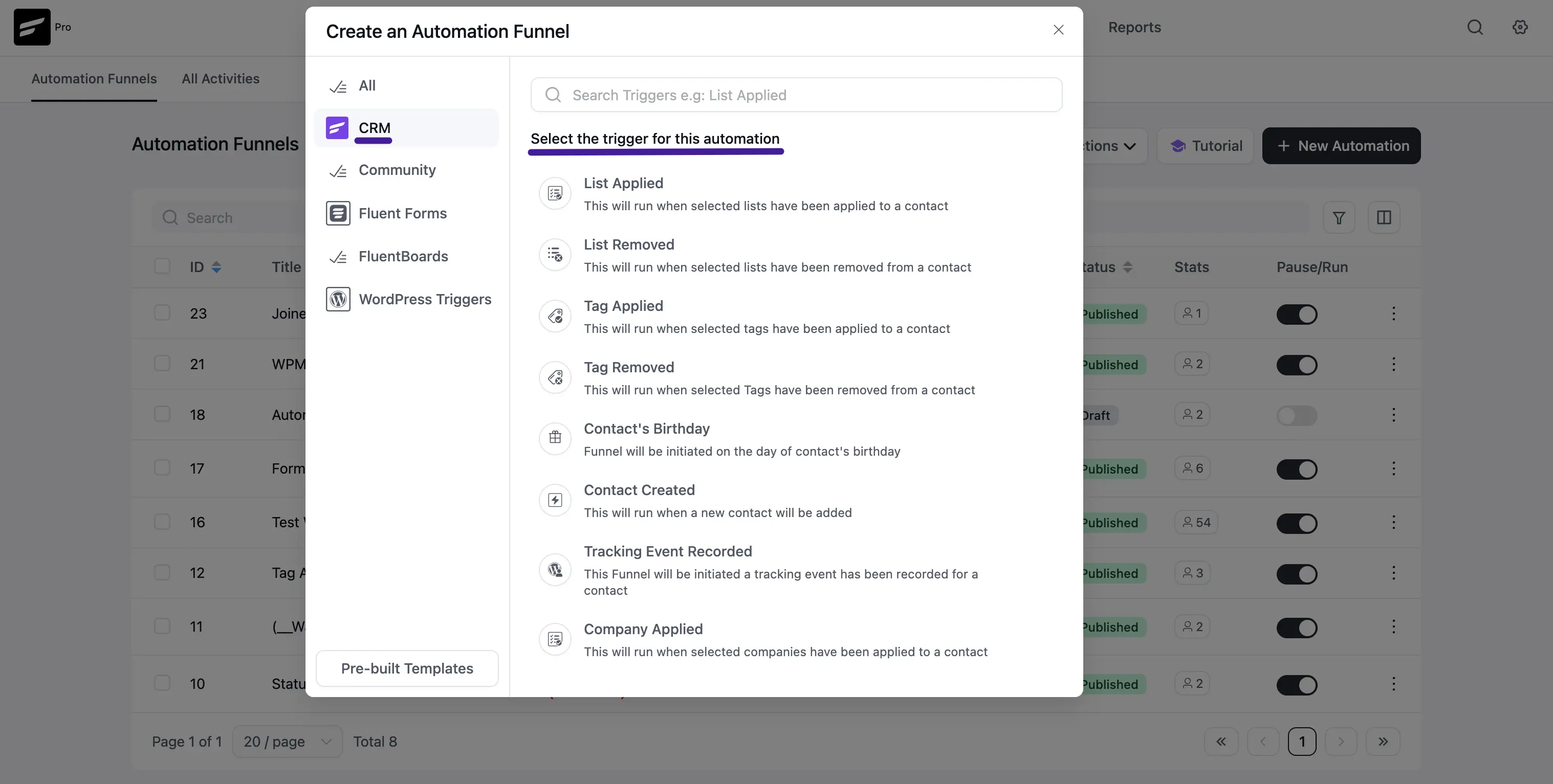Click the Tag Applied trigger icon

click(x=555, y=317)
